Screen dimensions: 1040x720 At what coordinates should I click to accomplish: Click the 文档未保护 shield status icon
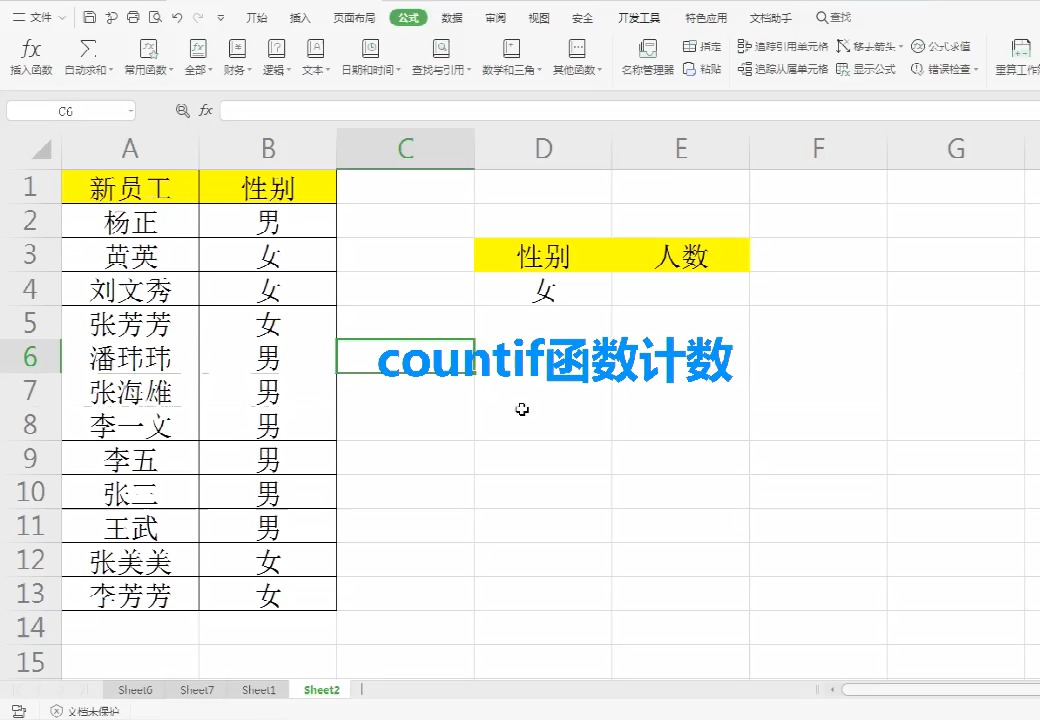tap(57, 711)
